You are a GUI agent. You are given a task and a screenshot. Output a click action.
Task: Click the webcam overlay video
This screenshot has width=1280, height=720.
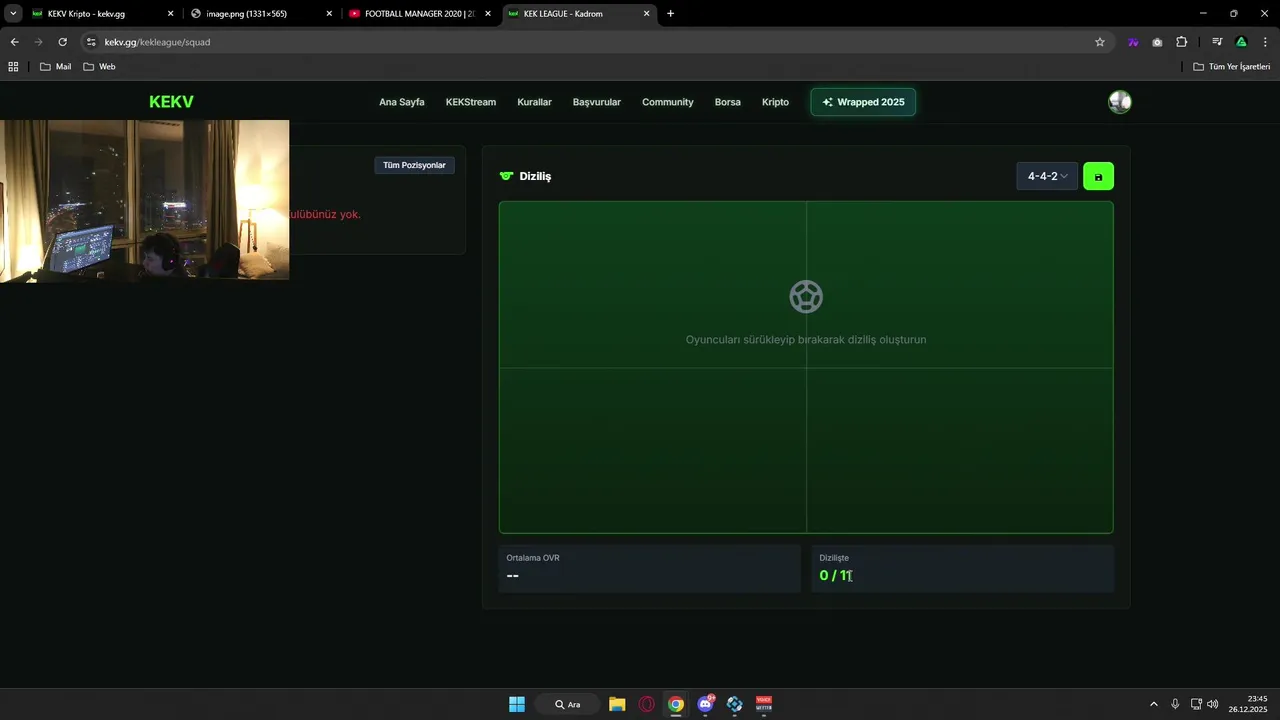coord(145,200)
